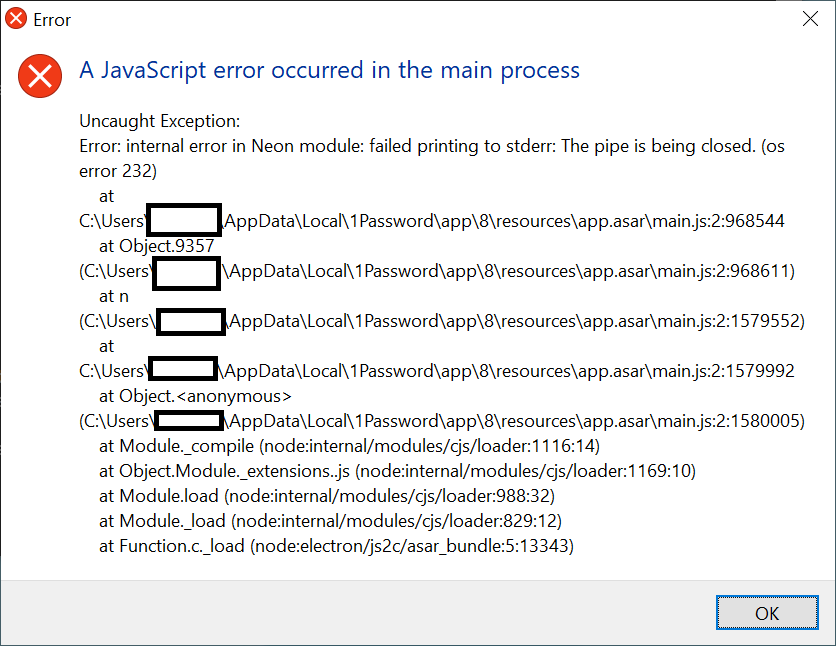Click the path ending main.js:2:968544

point(432,221)
